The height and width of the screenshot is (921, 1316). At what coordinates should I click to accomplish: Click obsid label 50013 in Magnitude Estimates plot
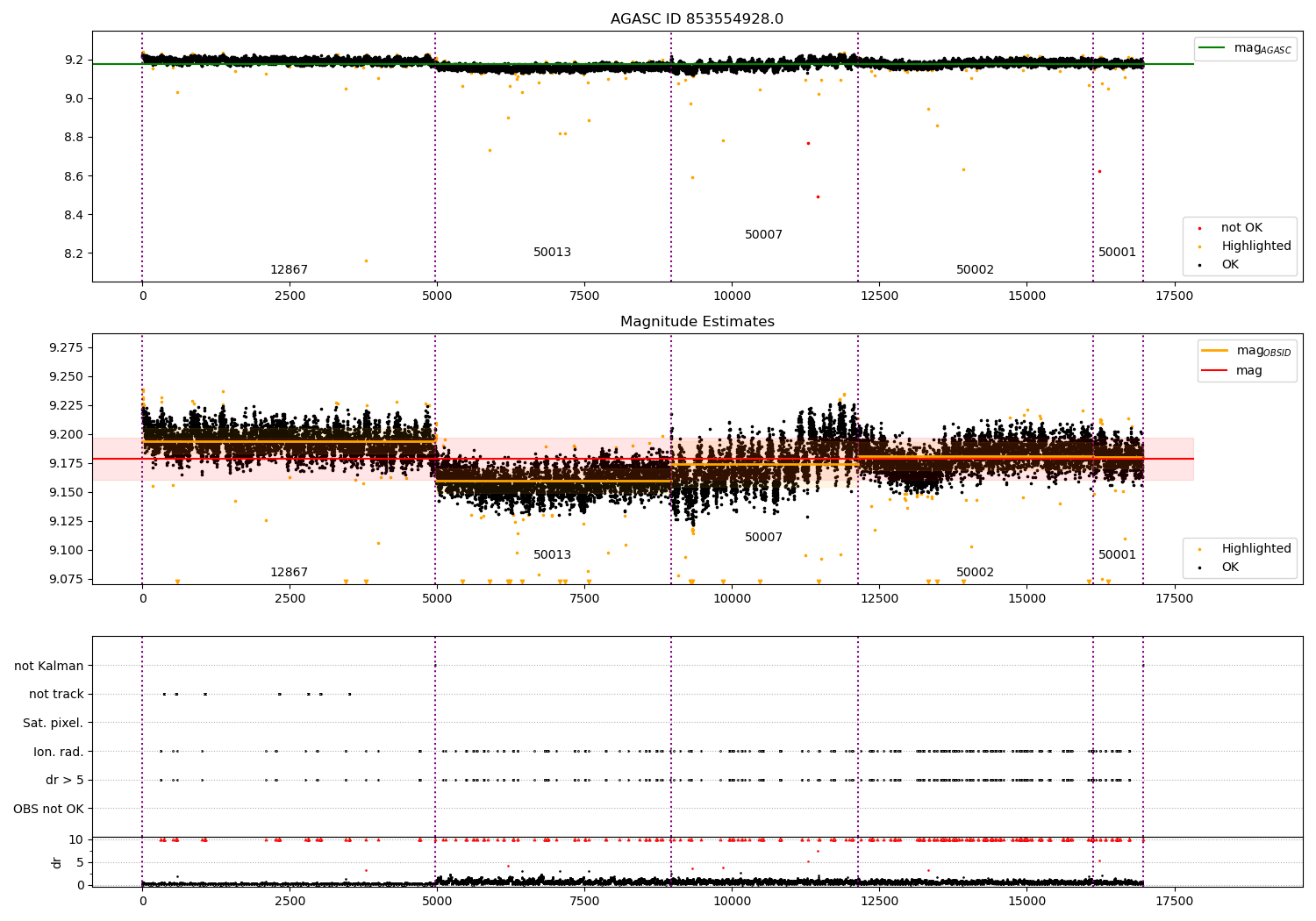point(552,555)
